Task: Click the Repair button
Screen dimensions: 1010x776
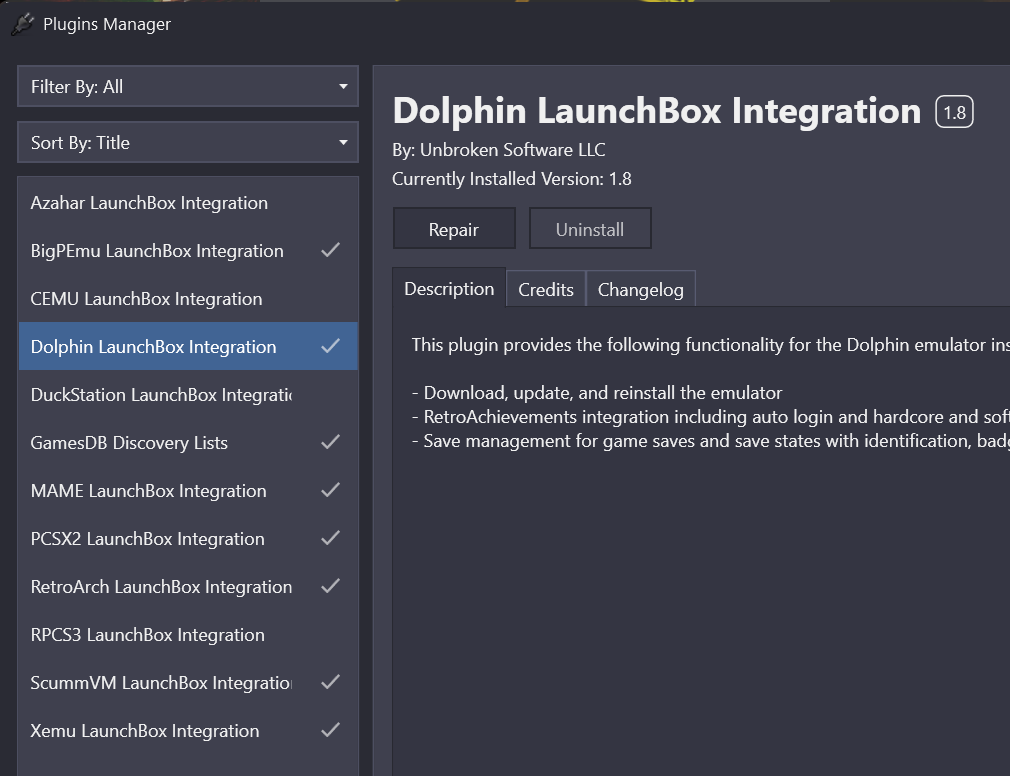Action: click(454, 229)
